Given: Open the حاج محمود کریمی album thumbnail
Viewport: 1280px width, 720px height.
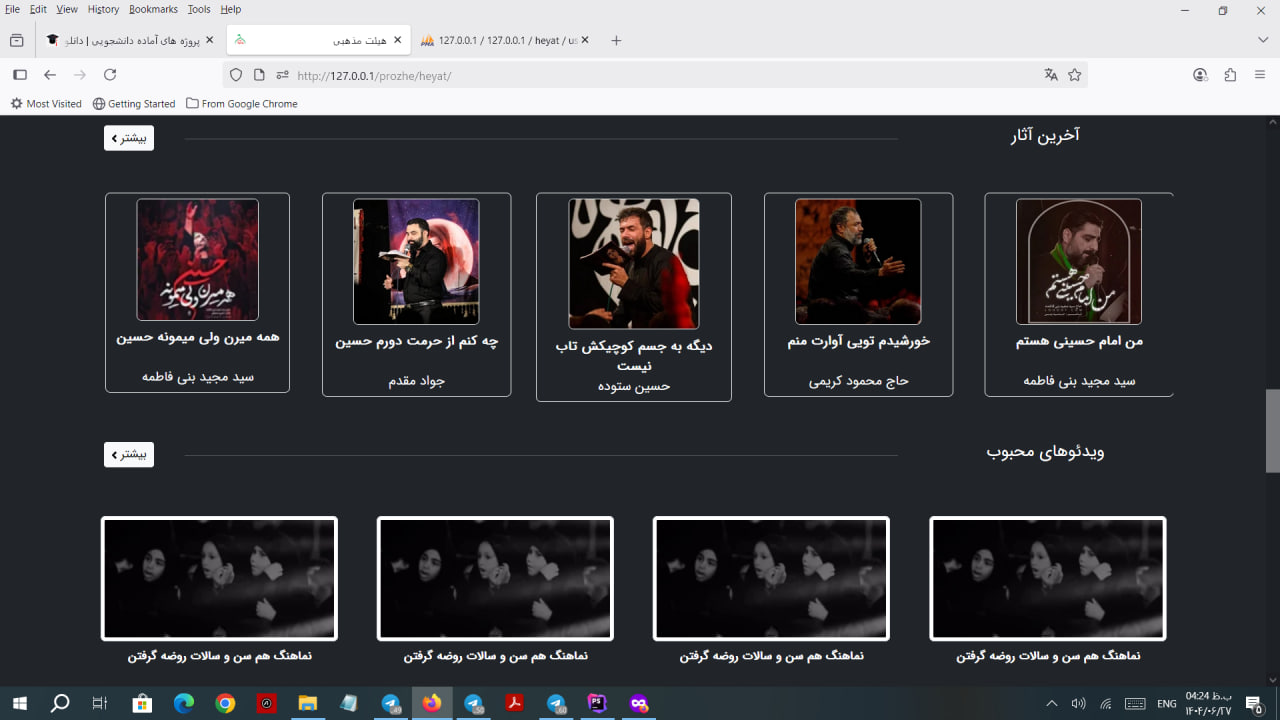Looking at the screenshot, I should (x=858, y=262).
